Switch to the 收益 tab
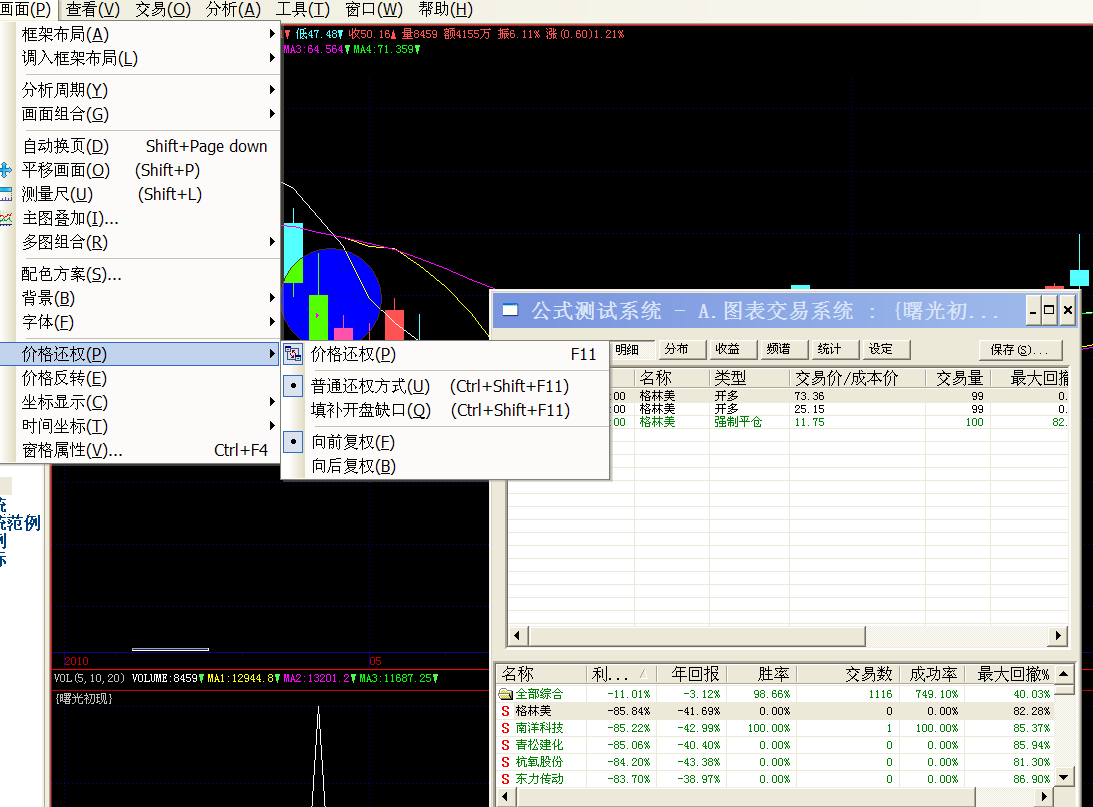Image resolution: width=1093 pixels, height=807 pixels. (x=727, y=349)
